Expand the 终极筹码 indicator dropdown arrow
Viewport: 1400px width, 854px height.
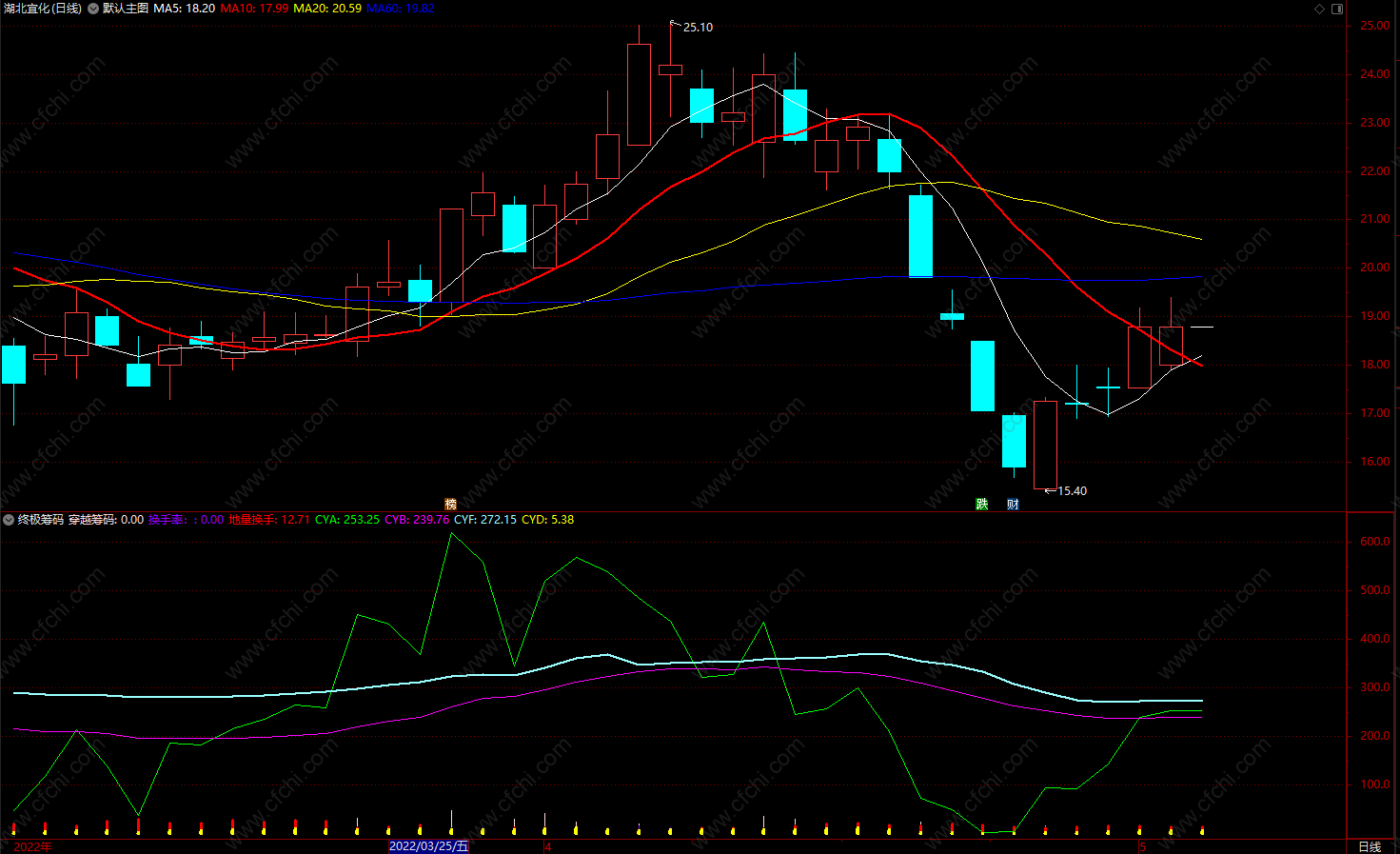[x=9, y=520]
